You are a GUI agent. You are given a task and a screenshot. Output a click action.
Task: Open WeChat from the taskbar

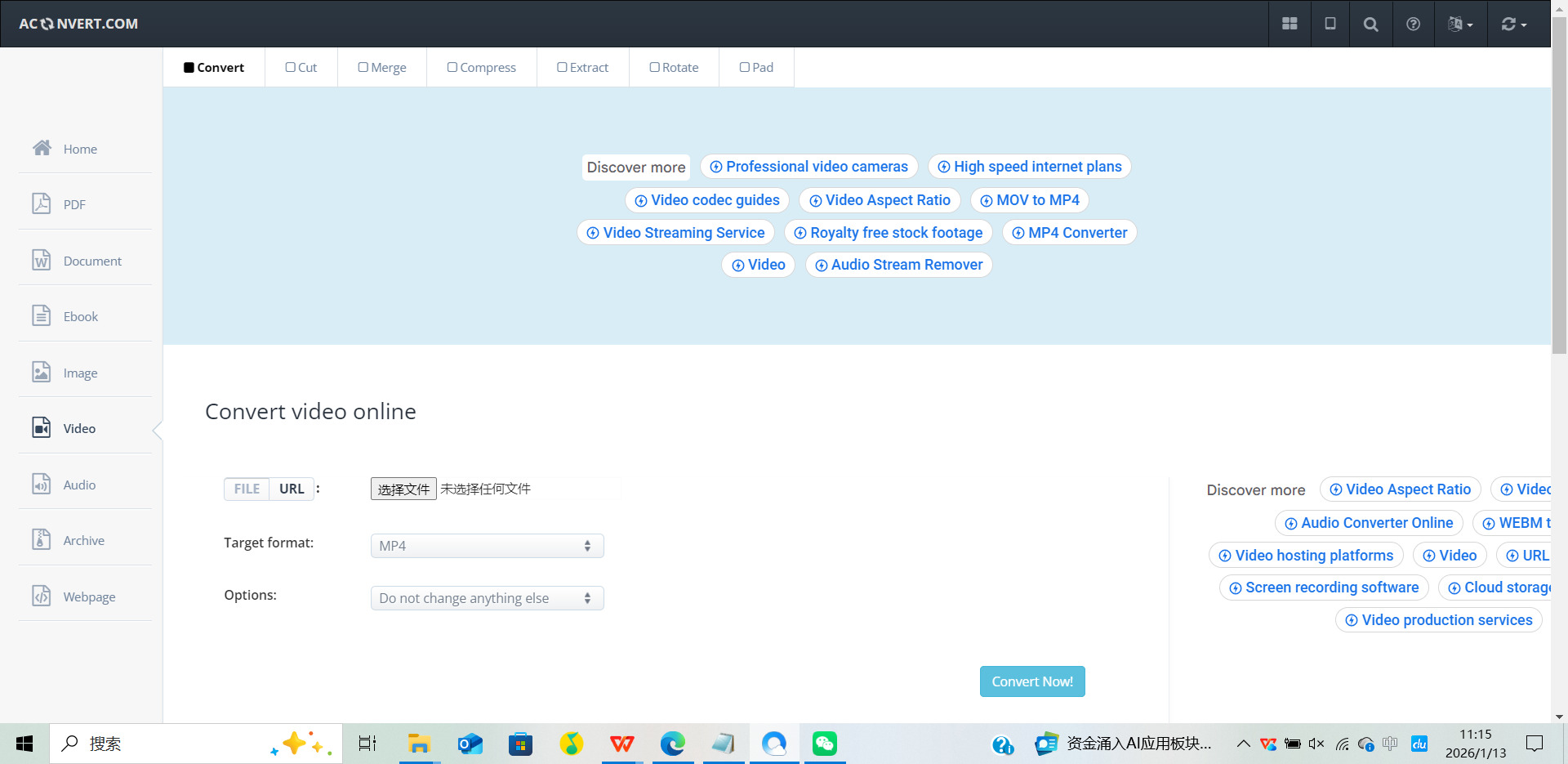click(x=825, y=744)
